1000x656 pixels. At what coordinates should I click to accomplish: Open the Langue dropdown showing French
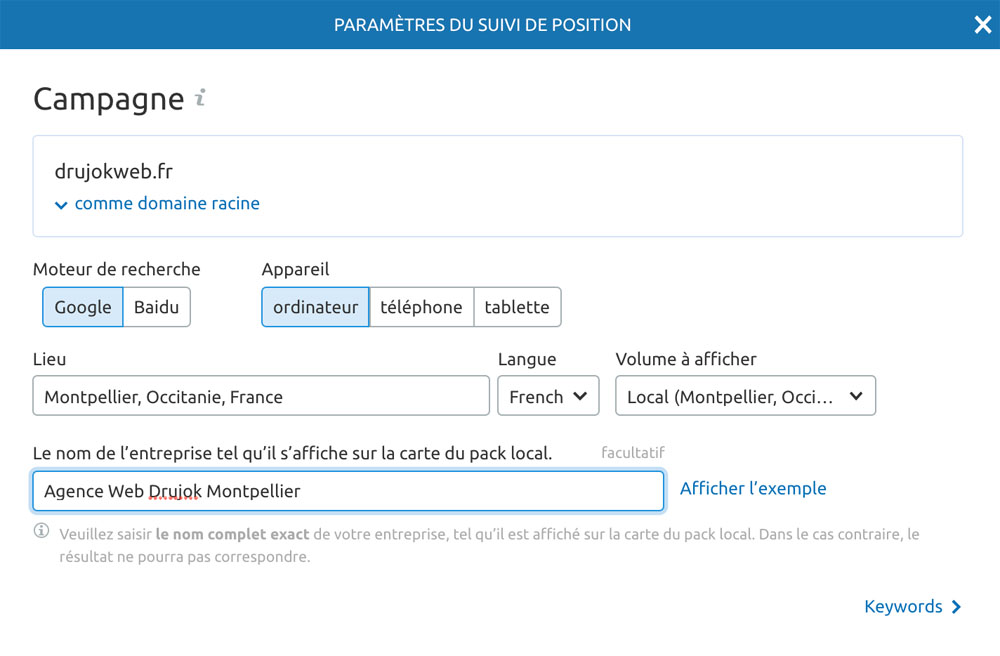(548, 396)
